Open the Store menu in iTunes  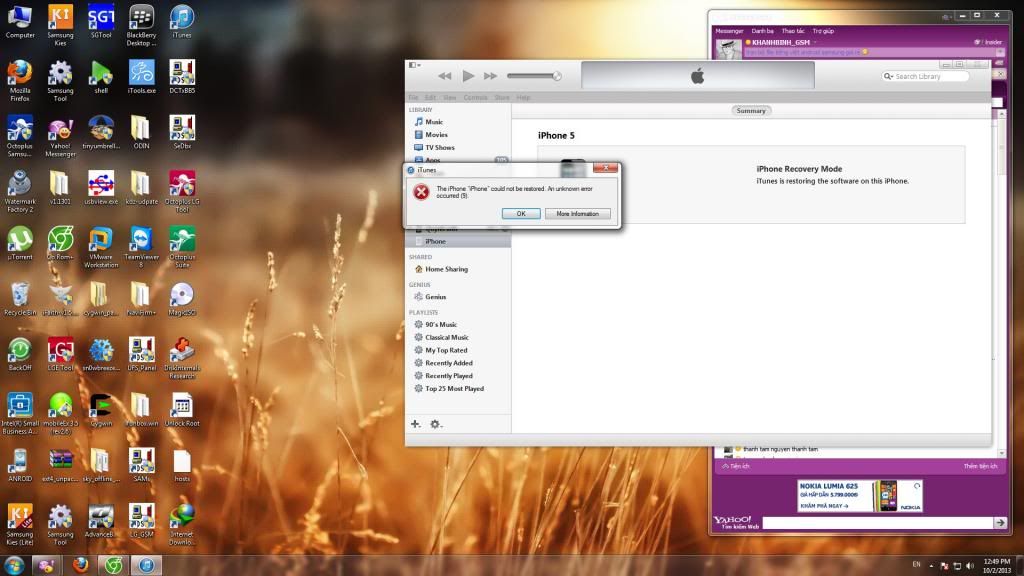(502, 97)
